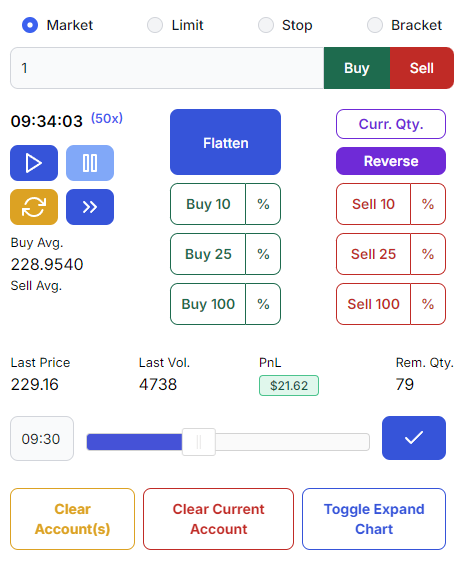Reverse the current position
The image size is (465, 569).
[391, 161]
